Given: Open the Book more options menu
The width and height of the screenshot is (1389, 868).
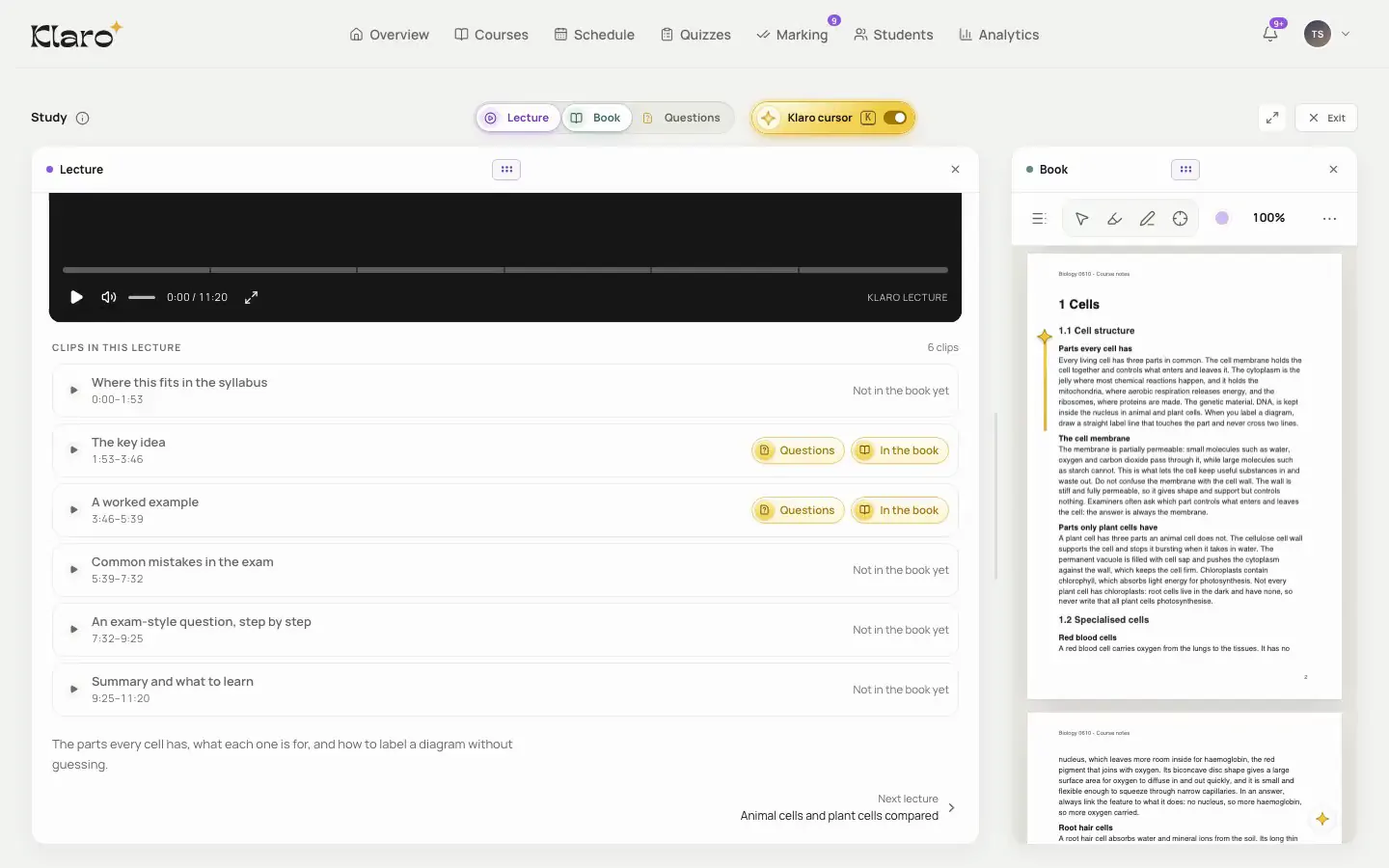Looking at the screenshot, I should (1330, 219).
